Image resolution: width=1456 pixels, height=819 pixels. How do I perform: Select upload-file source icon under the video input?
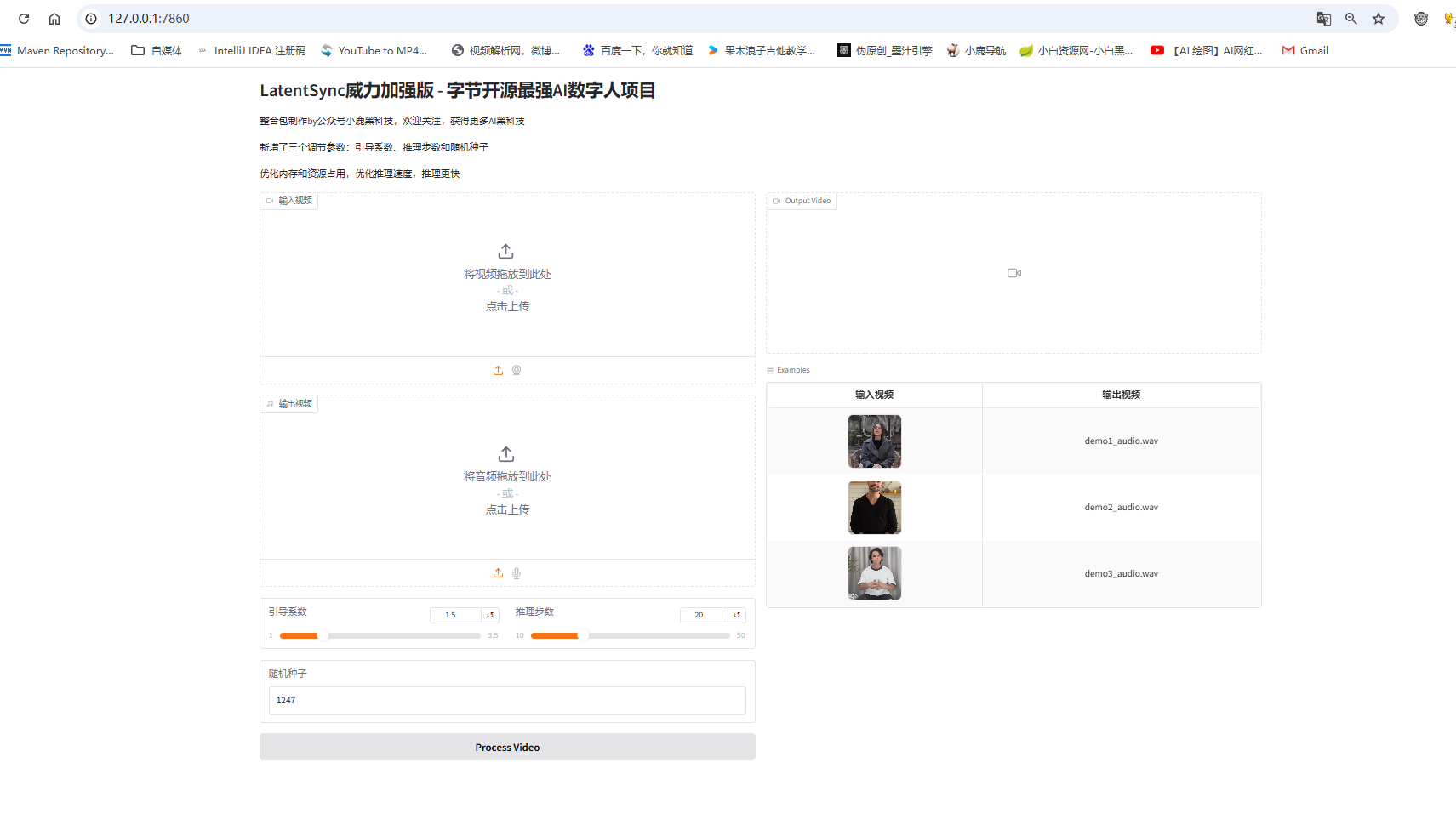498,370
